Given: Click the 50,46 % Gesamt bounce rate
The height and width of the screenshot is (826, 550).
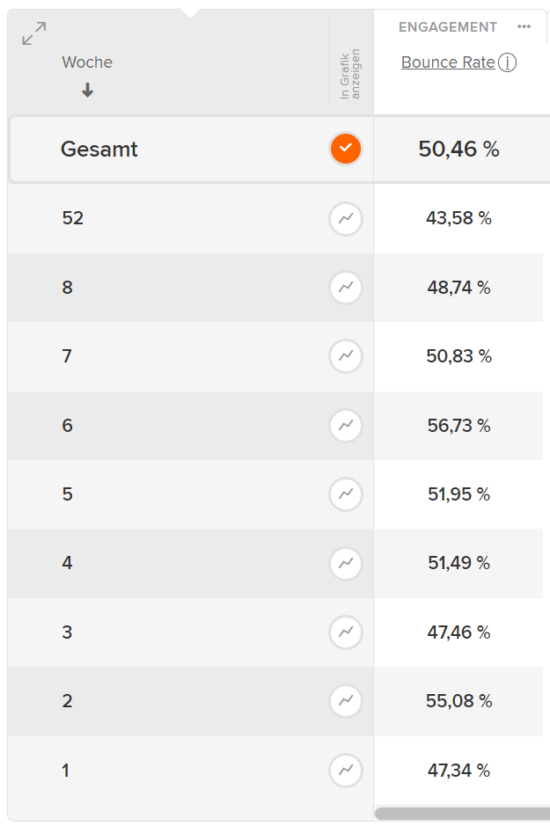Looking at the screenshot, I should tap(459, 149).
